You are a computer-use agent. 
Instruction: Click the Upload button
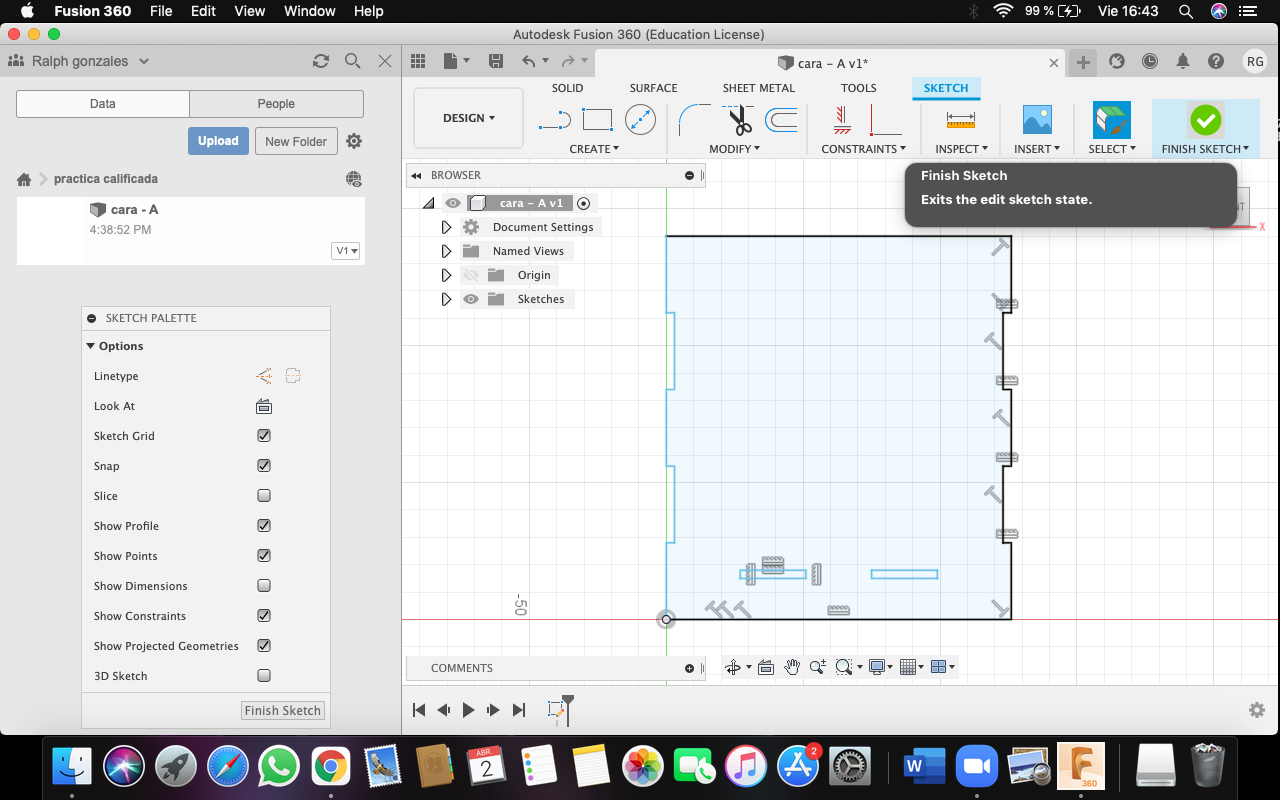(x=218, y=141)
